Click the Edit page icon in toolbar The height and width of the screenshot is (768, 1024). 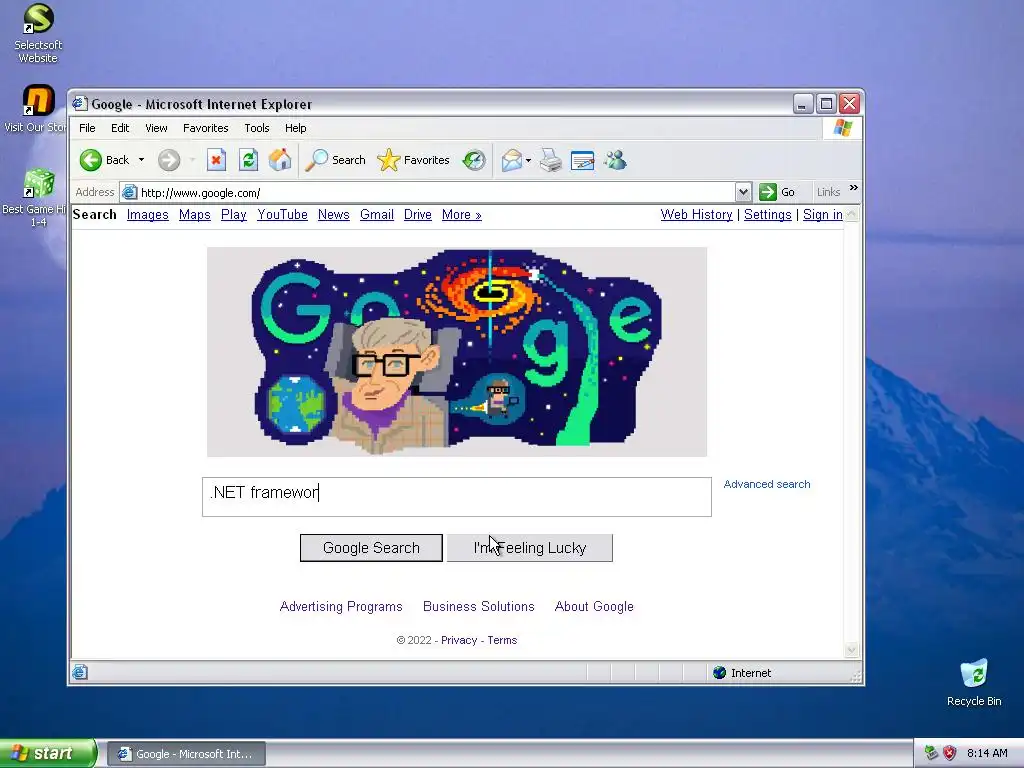click(583, 160)
